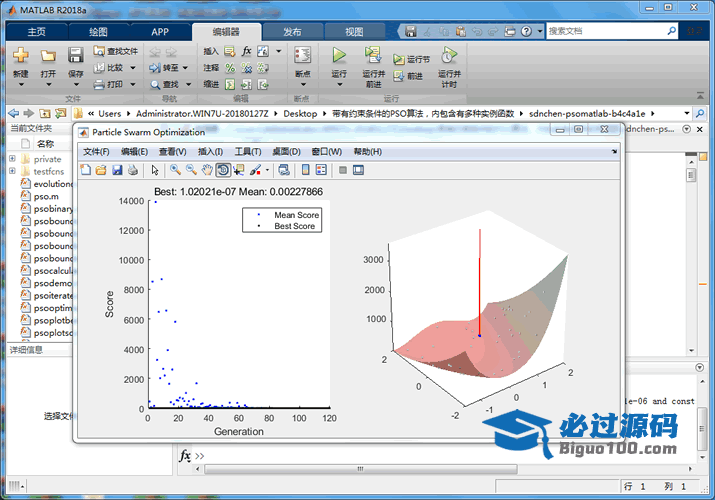This screenshot has height=500, width=715.
Task: Click the green Run (运行) arrow
Action: click(x=339, y=55)
